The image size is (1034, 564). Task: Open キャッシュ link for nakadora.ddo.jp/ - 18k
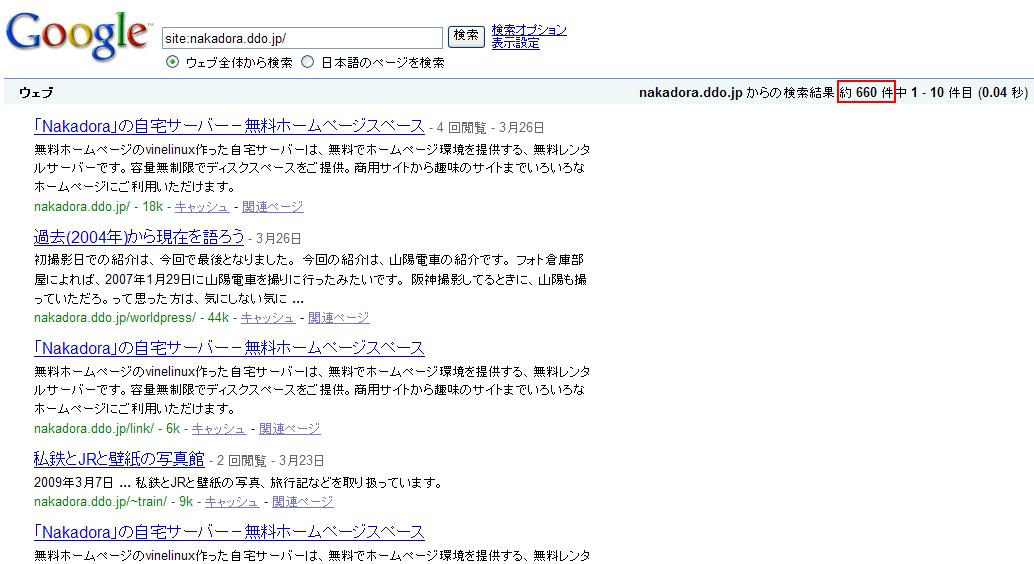(x=202, y=207)
